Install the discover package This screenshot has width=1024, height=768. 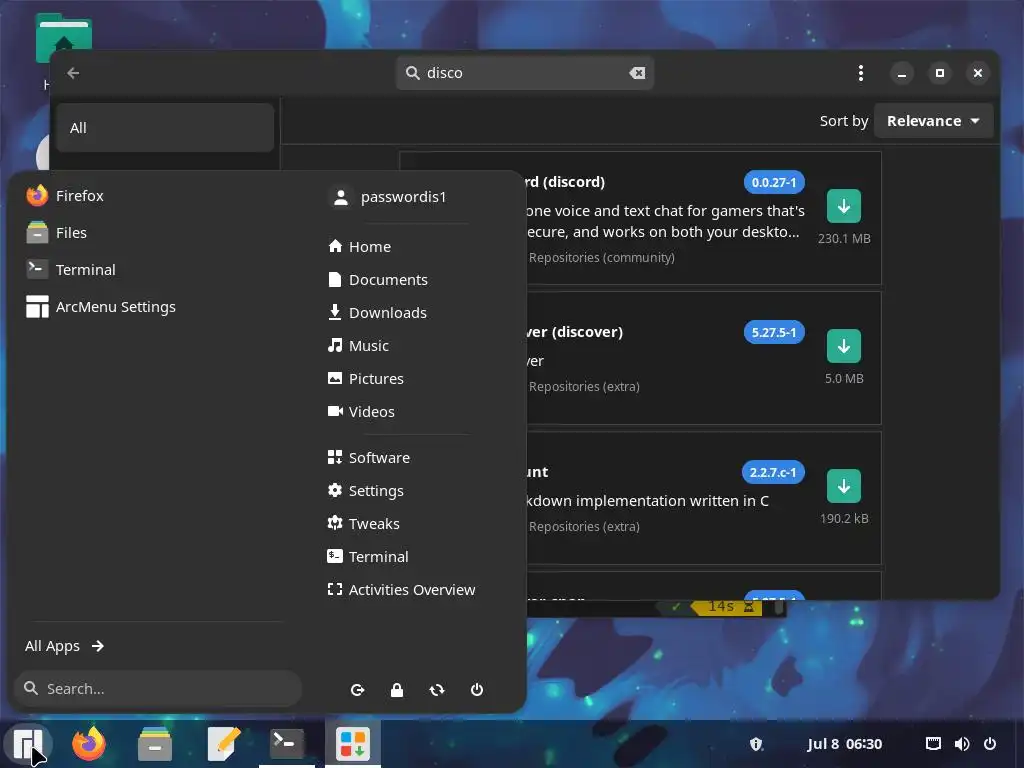[844, 346]
